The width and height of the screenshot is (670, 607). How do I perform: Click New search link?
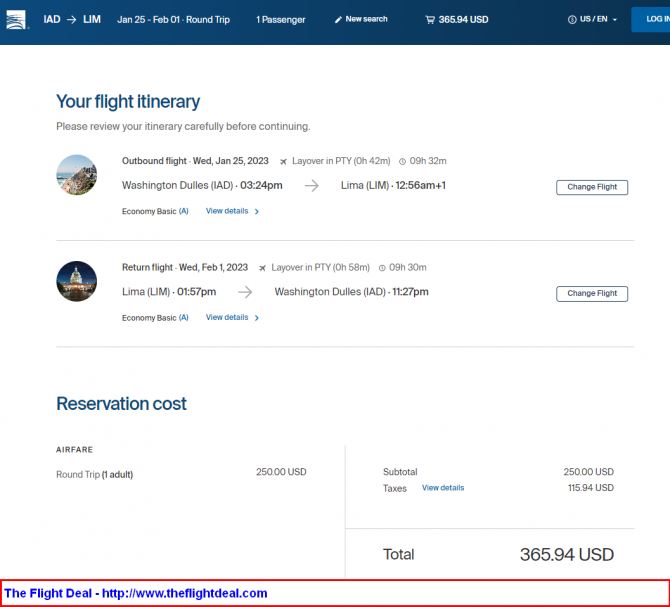tap(366, 19)
